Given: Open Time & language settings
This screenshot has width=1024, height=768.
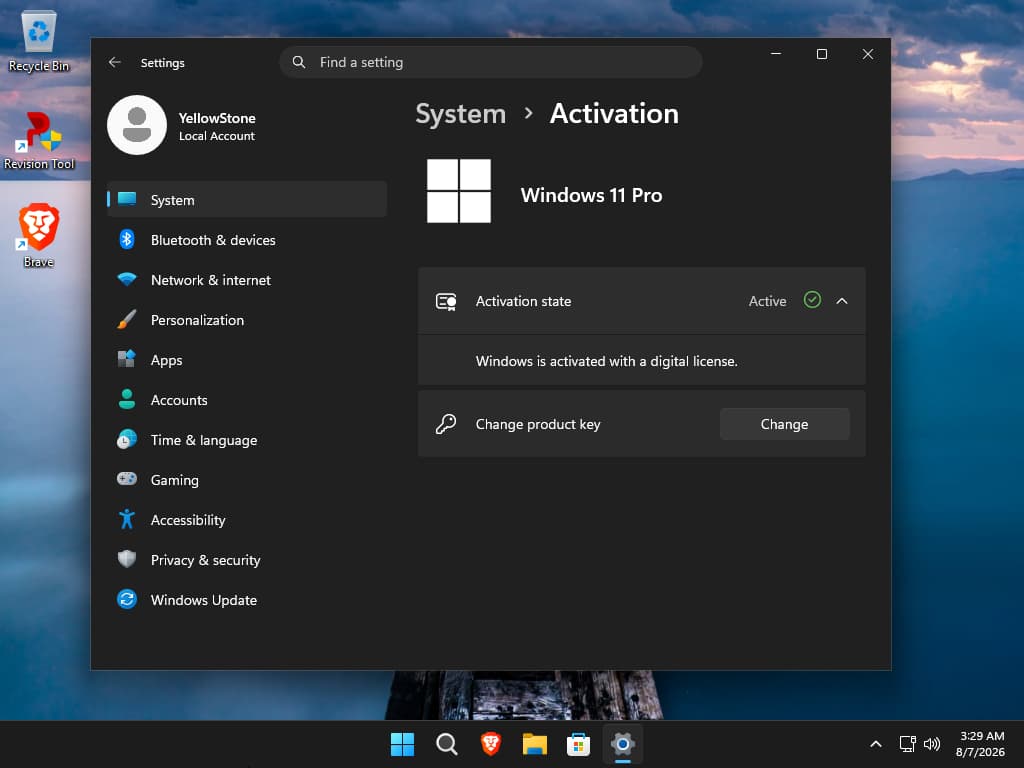Looking at the screenshot, I should [247, 440].
